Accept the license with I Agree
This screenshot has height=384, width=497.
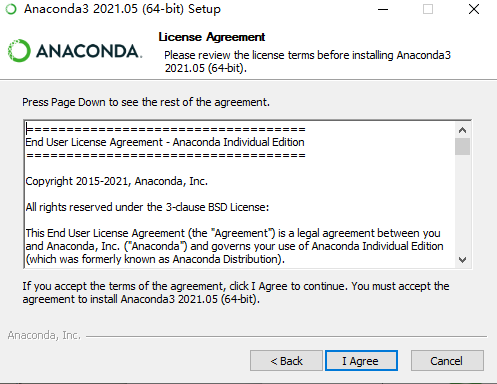tap(361, 361)
